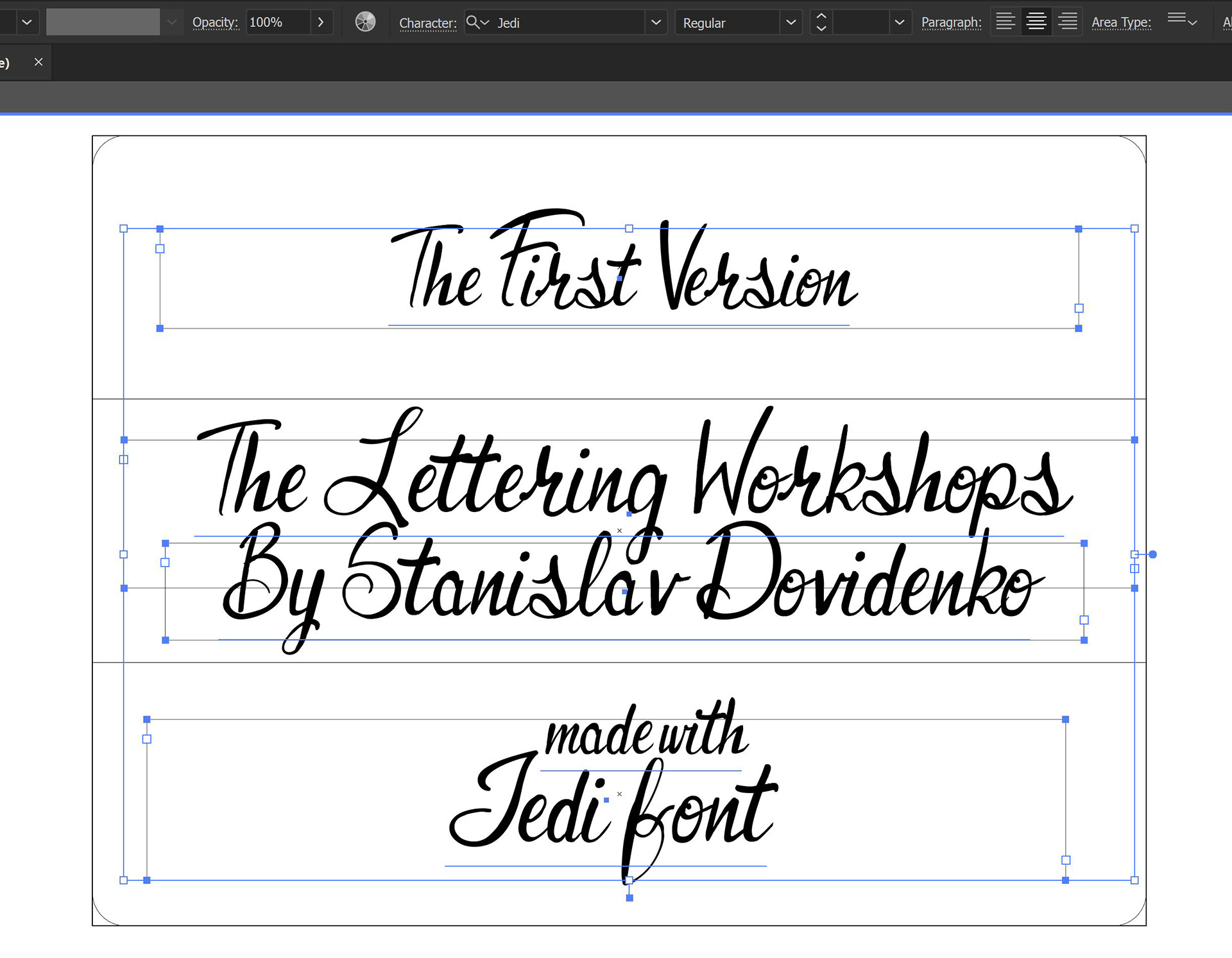Click the Recolor Artwork wheel icon
Image resolution: width=1232 pixels, height=958 pixels.
tap(365, 22)
